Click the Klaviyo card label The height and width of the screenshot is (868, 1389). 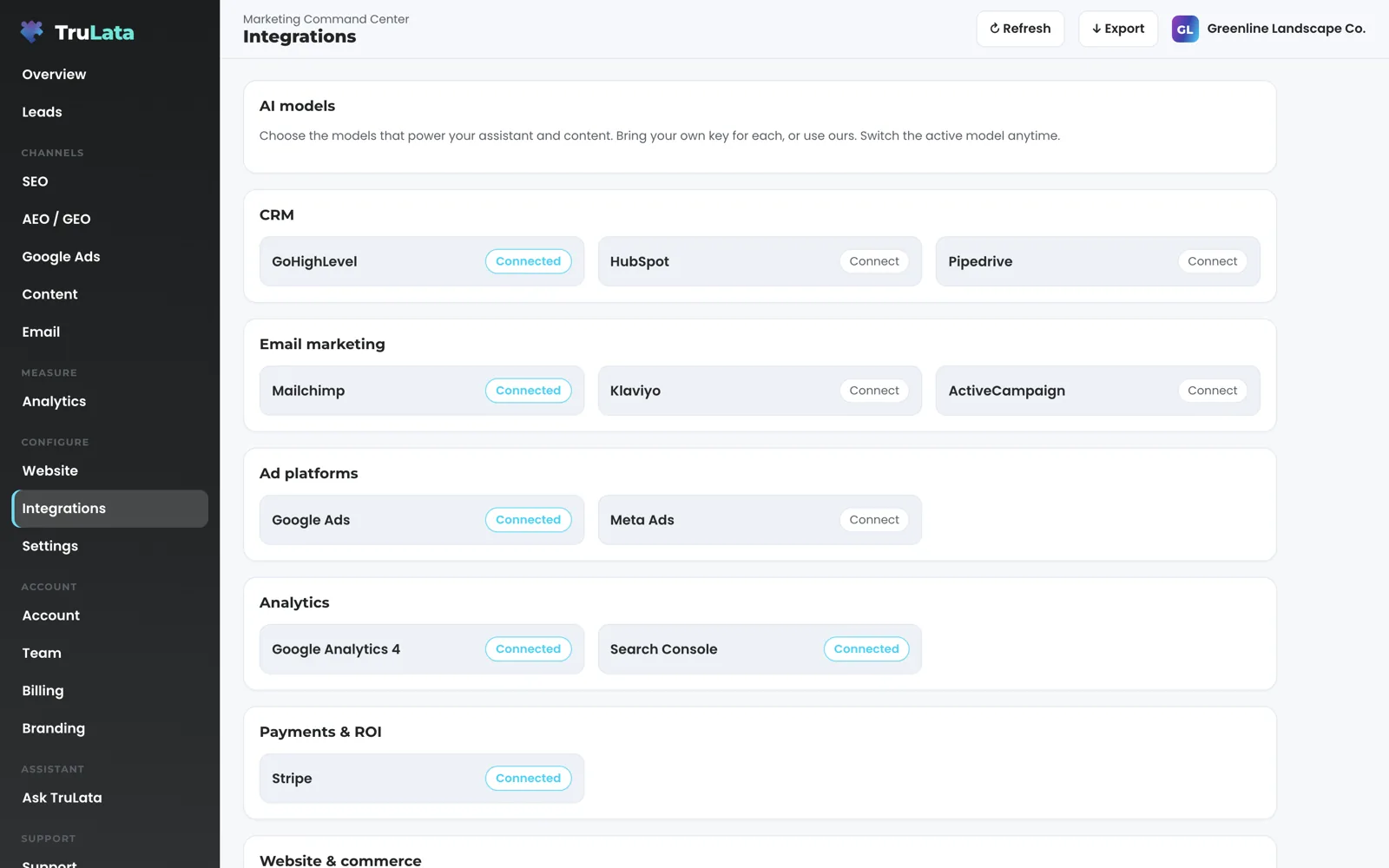pos(635,391)
